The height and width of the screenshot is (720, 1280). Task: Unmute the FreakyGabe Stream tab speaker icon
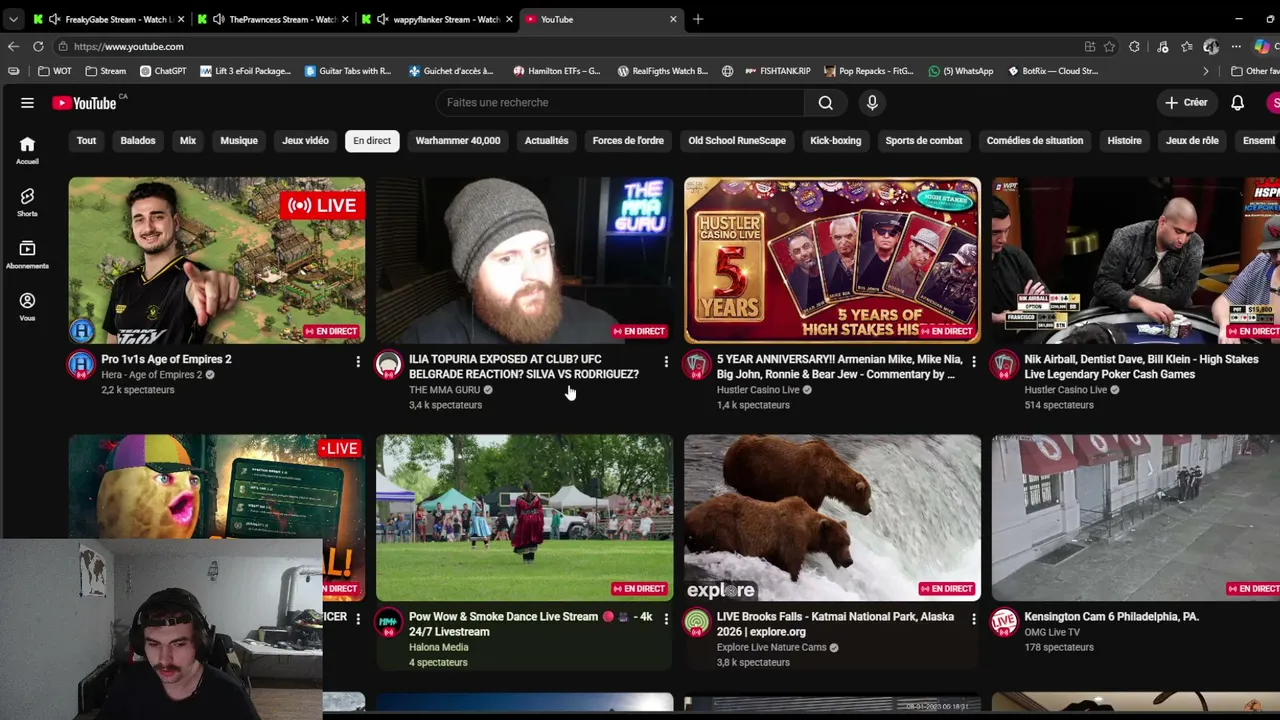coord(54,19)
